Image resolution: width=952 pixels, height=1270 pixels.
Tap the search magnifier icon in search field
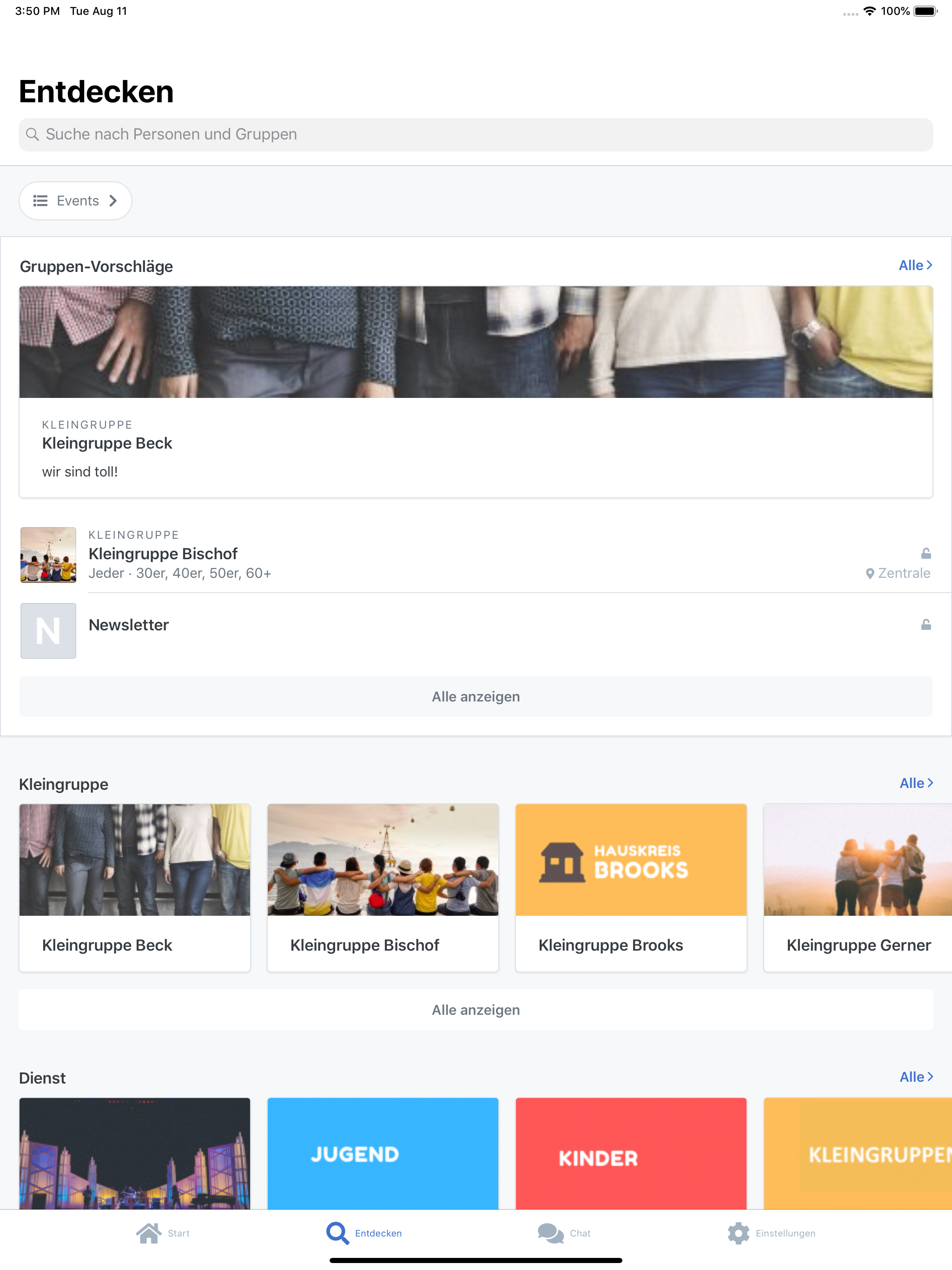pos(33,134)
